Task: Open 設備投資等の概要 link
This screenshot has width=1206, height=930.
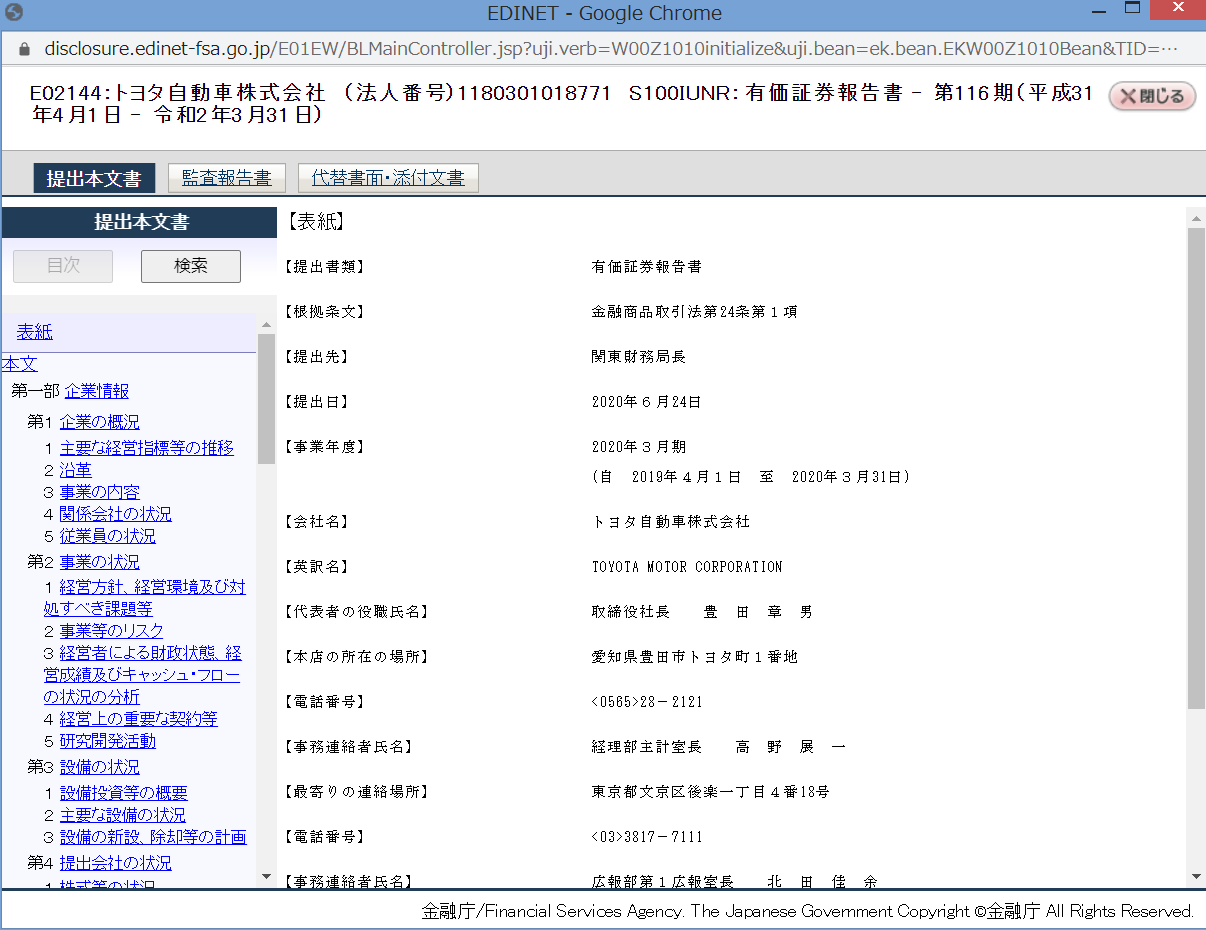Action: 124,793
